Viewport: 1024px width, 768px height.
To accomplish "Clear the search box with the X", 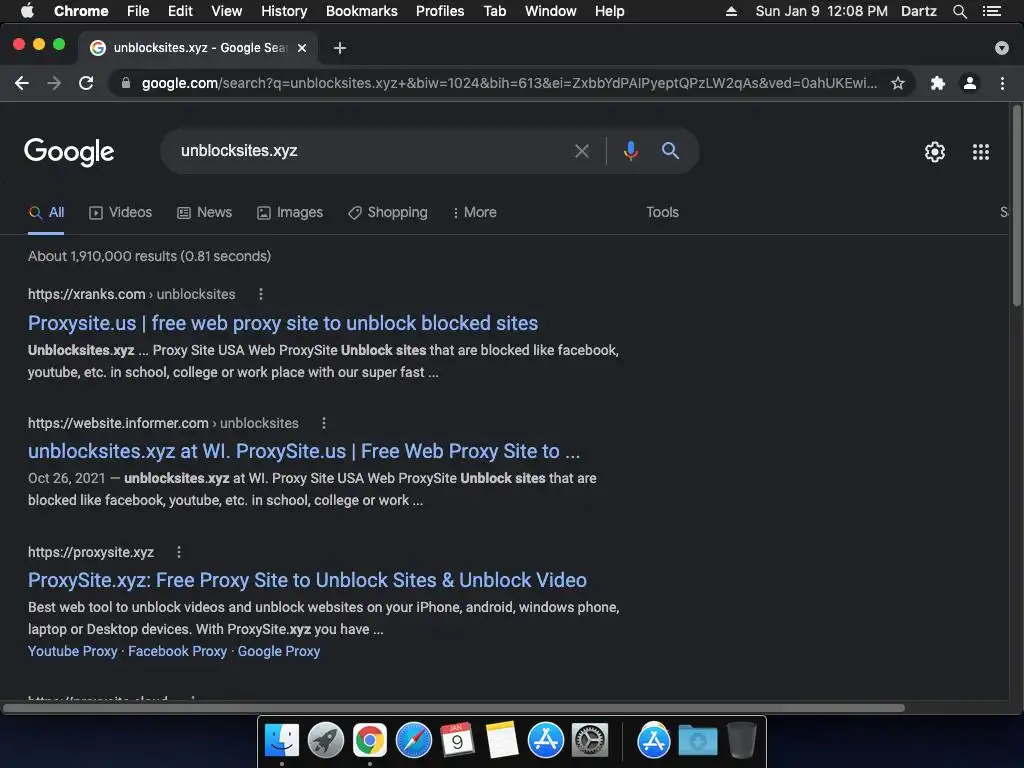I will click(x=581, y=152).
